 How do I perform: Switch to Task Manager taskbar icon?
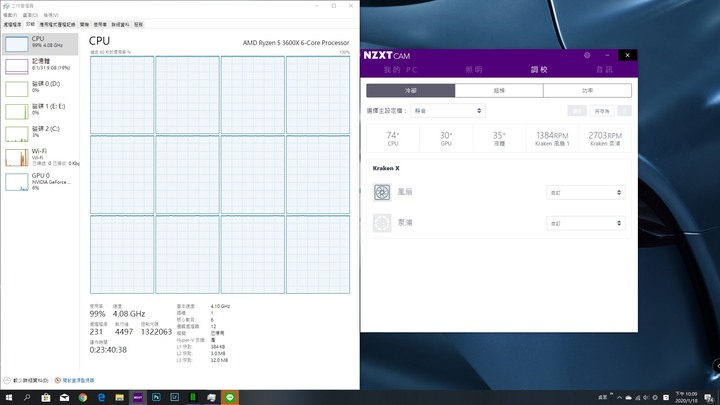coord(211,398)
